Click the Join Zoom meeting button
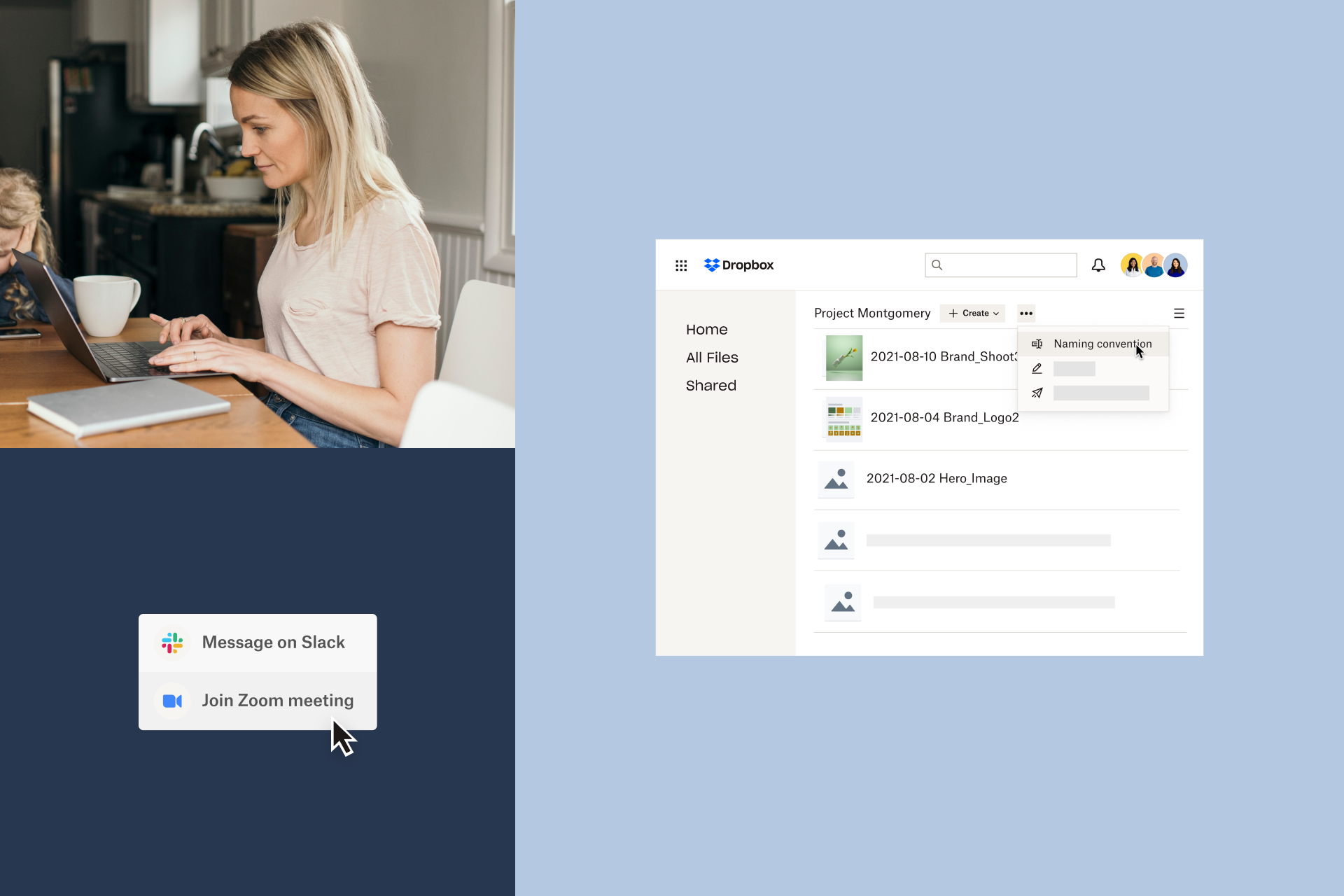 click(x=257, y=701)
